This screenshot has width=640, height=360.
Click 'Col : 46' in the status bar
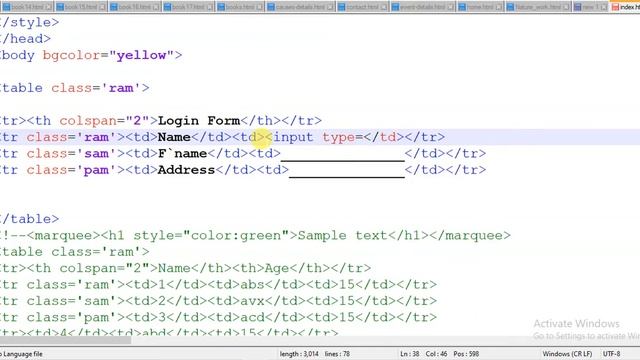[436, 354]
